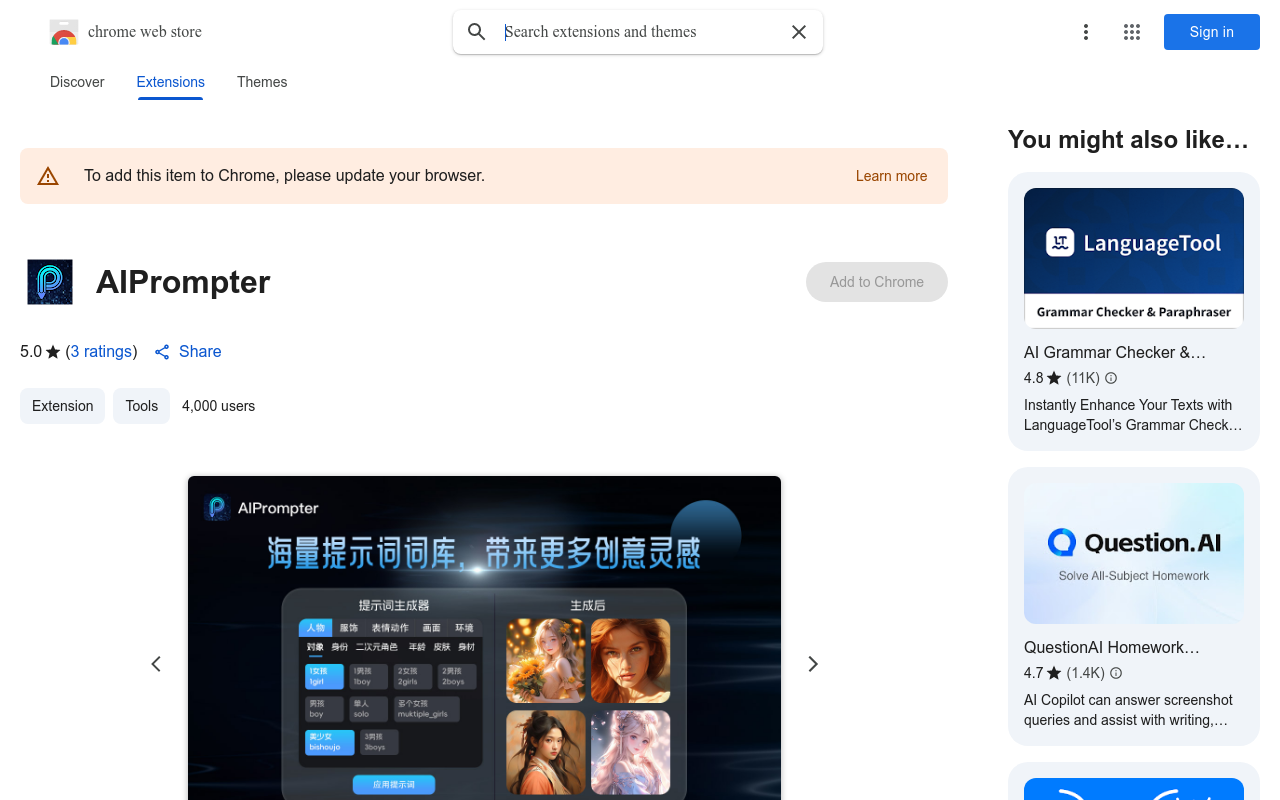This screenshot has height=800, width=1280.
Task: Switch to the Discover tab
Action: (77, 82)
